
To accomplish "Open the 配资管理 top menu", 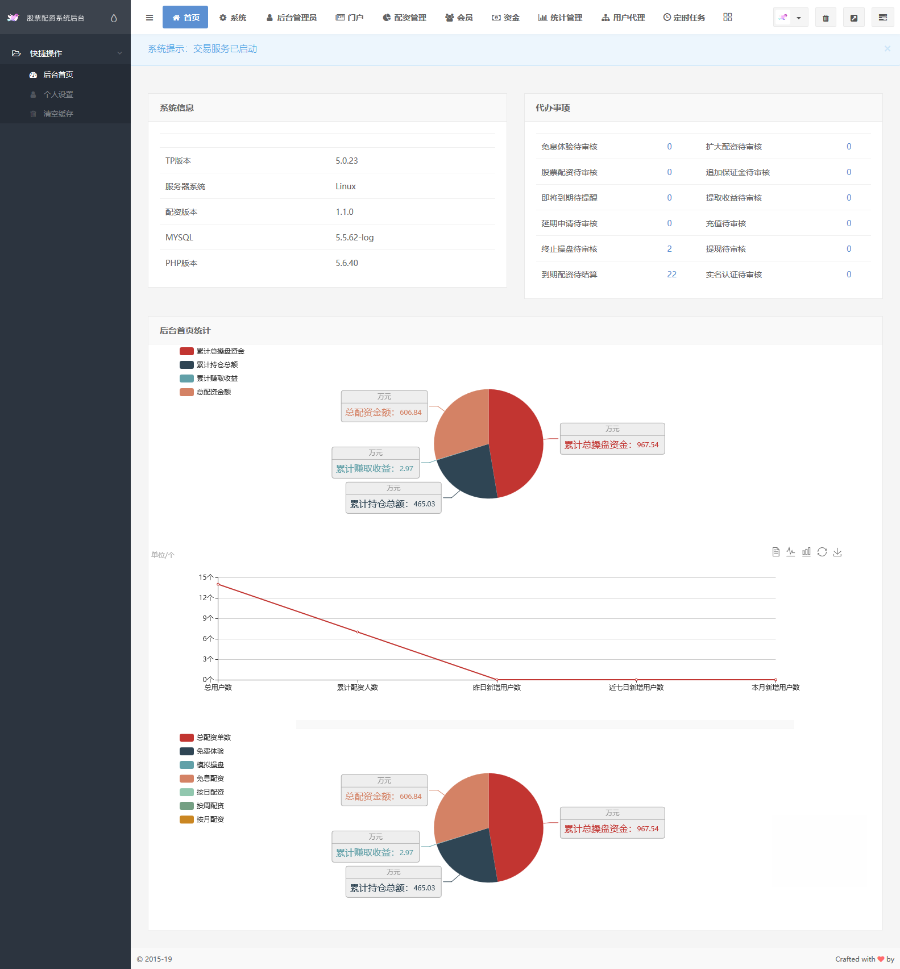I will [x=404, y=17].
